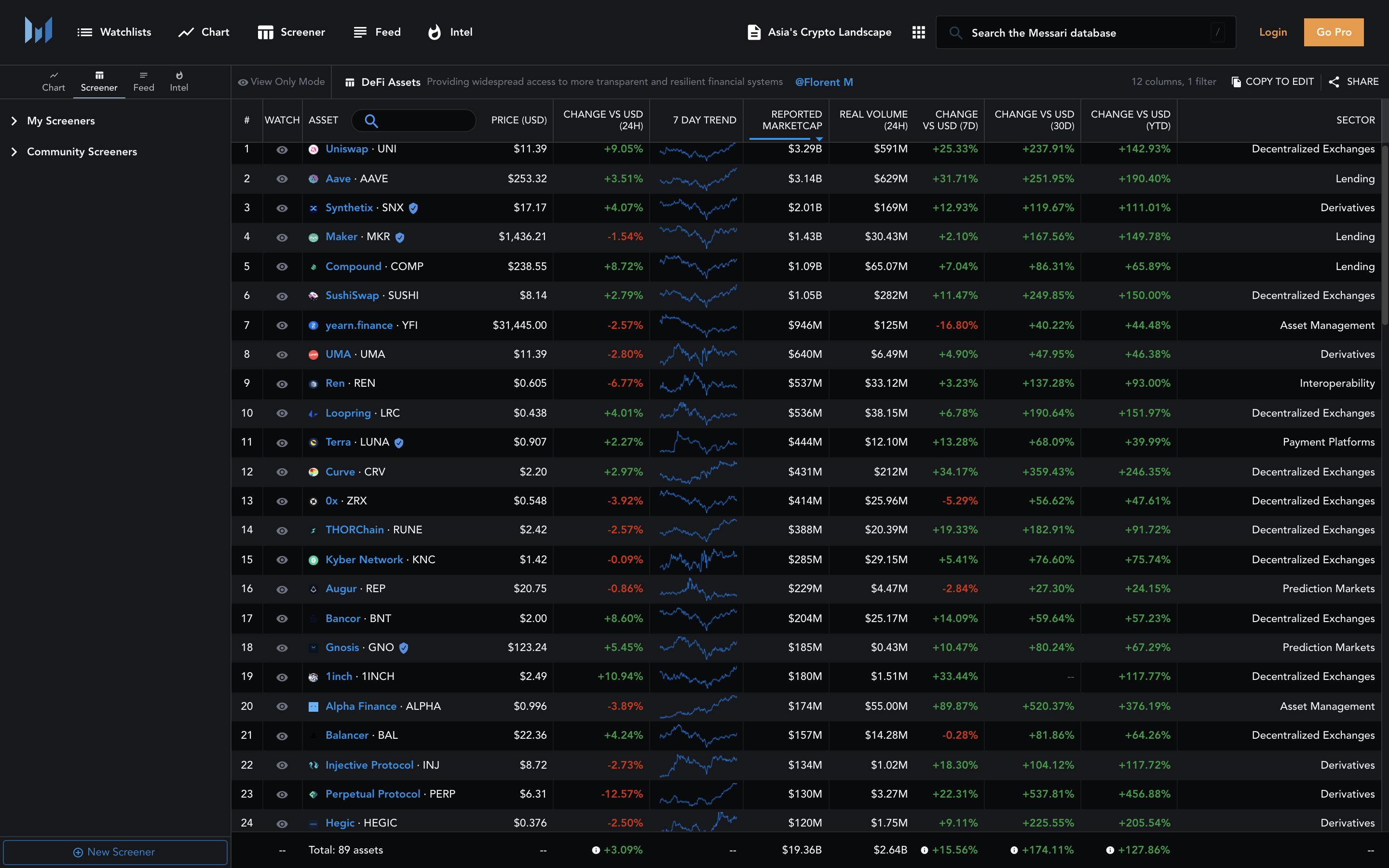Click the Messari logo icon
1389x868 pixels.
coord(39,30)
